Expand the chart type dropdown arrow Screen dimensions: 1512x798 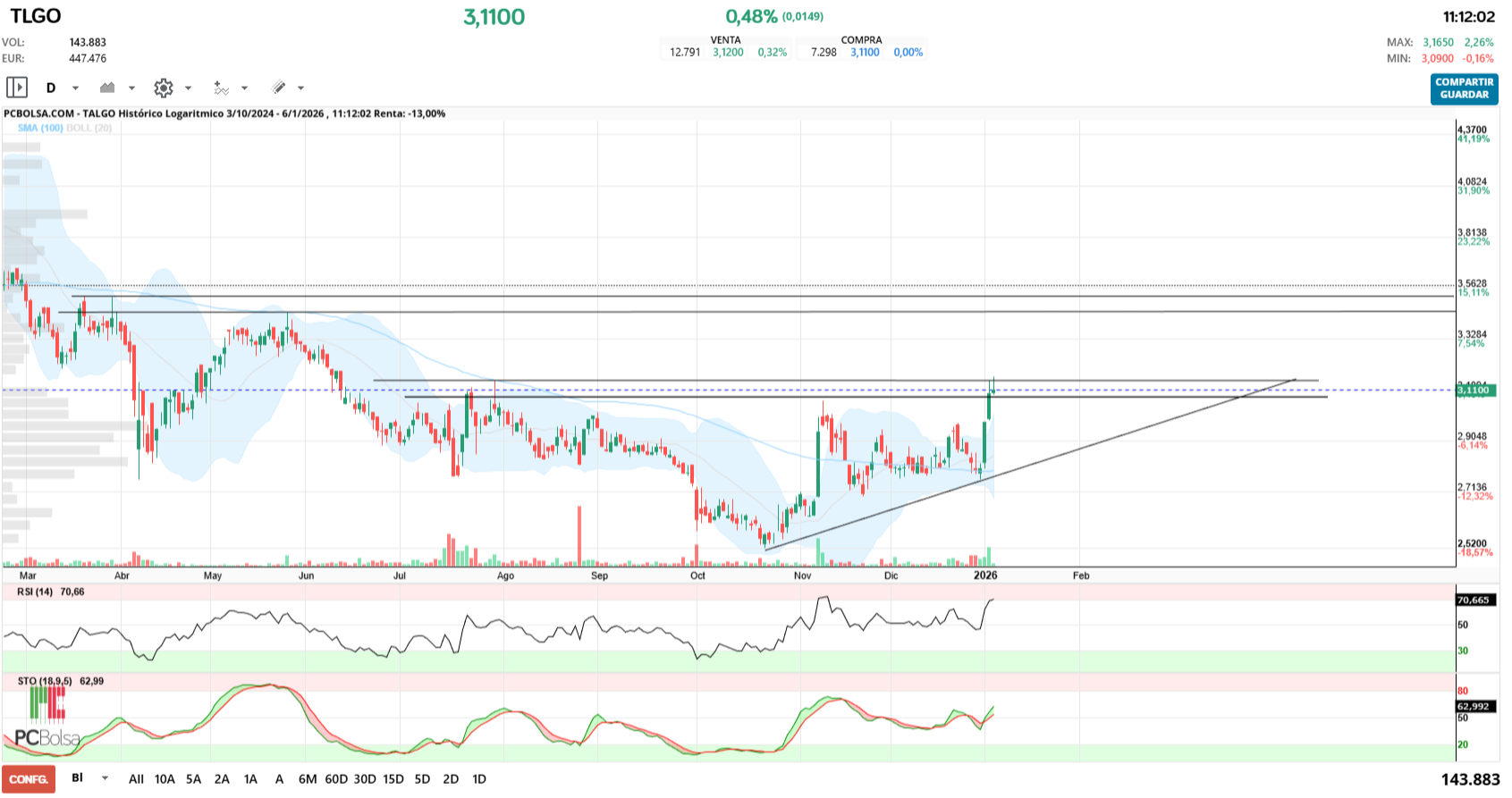[x=132, y=88]
